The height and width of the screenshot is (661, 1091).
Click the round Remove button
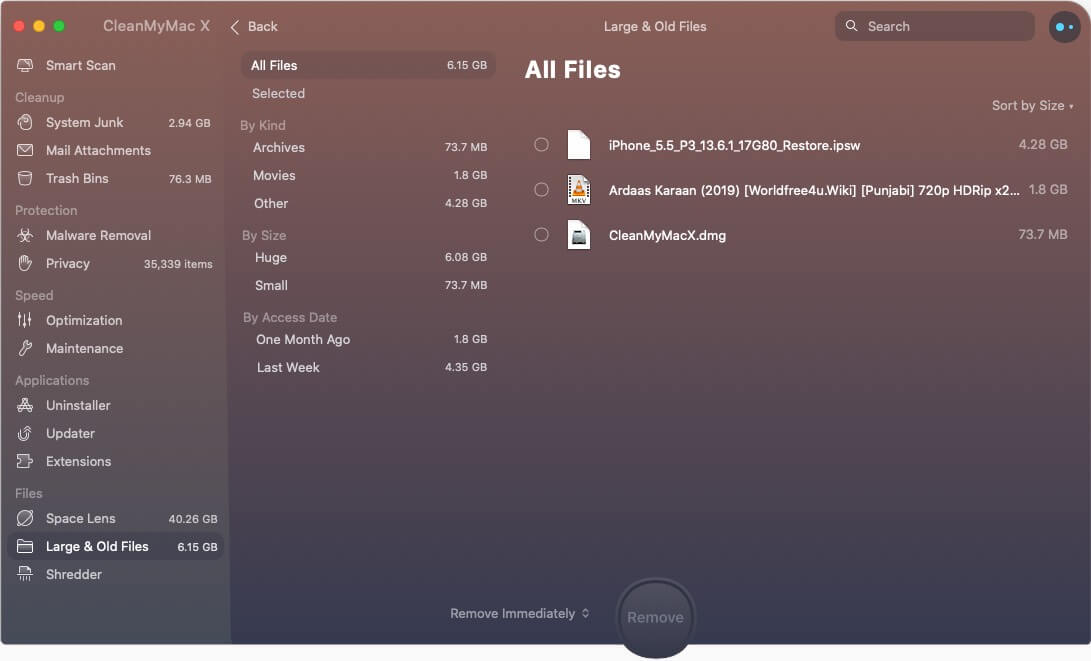(655, 617)
